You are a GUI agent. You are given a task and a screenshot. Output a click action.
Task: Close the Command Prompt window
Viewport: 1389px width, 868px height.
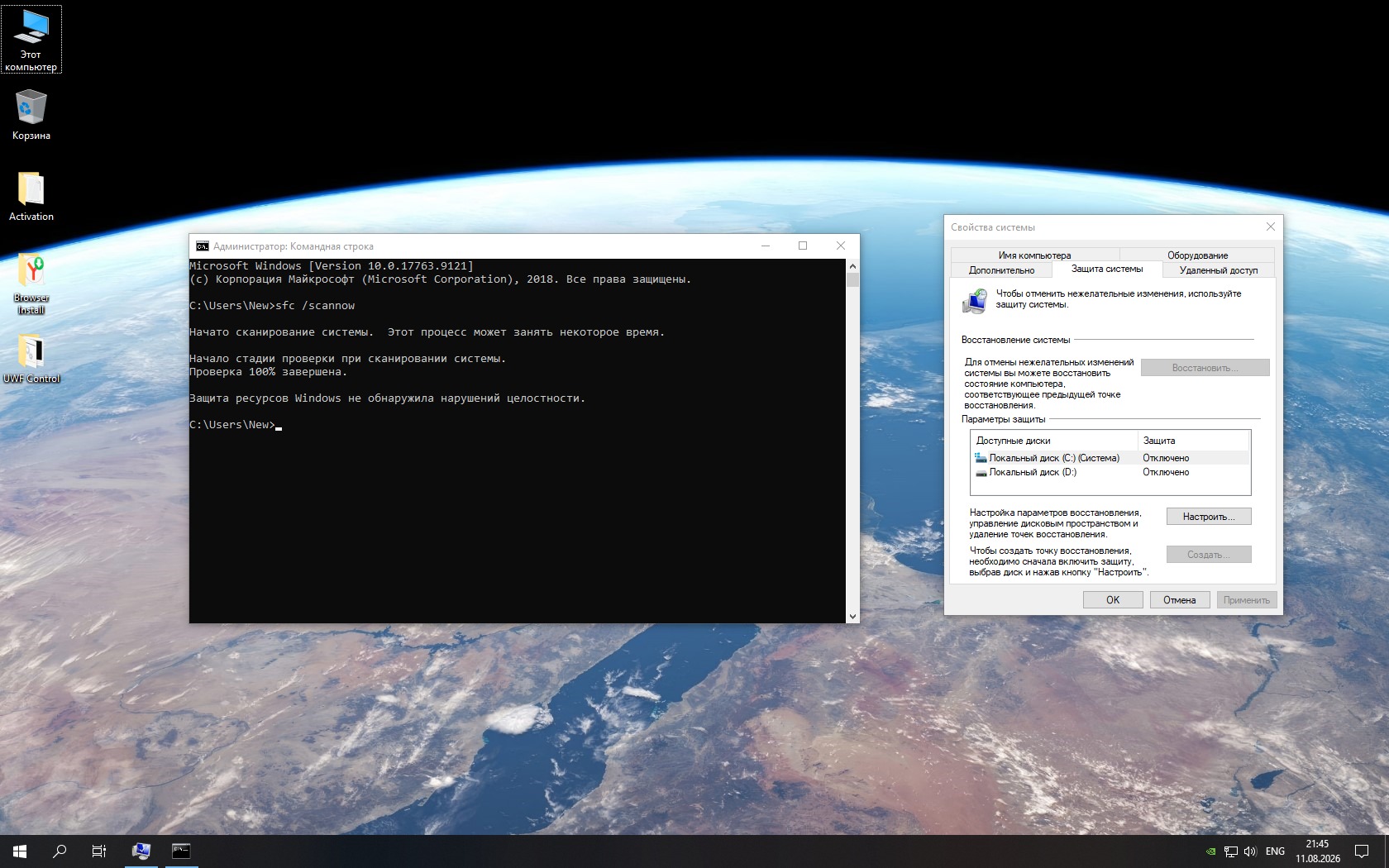(841, 246)
